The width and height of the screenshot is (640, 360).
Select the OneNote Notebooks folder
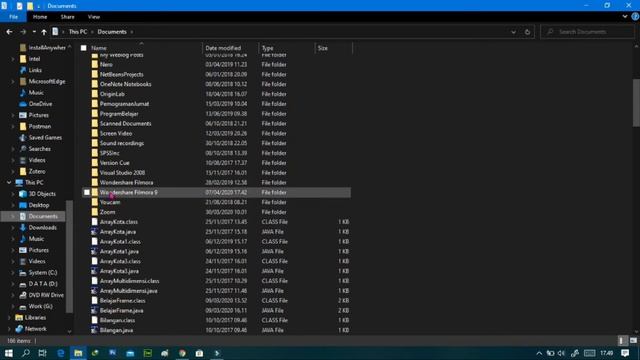point(126,84)
